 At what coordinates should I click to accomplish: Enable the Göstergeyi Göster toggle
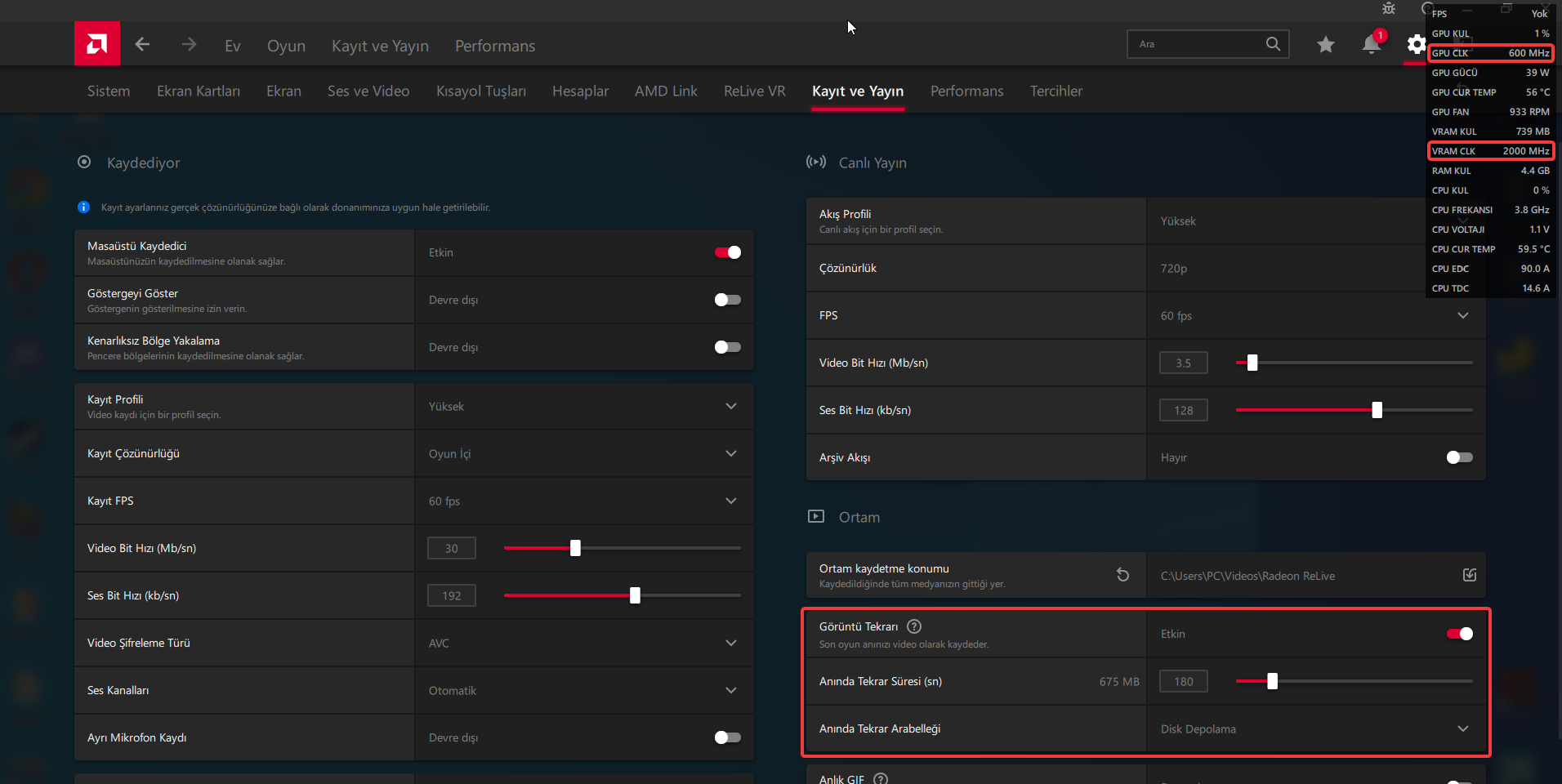[727, 300]
